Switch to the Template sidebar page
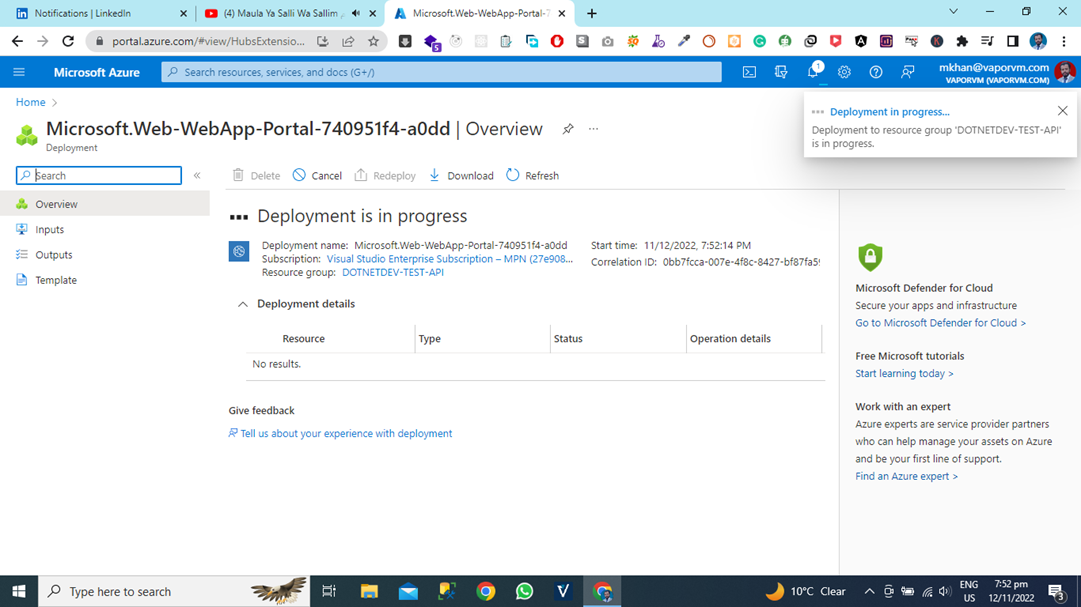1081x607 pixels. 57,280
